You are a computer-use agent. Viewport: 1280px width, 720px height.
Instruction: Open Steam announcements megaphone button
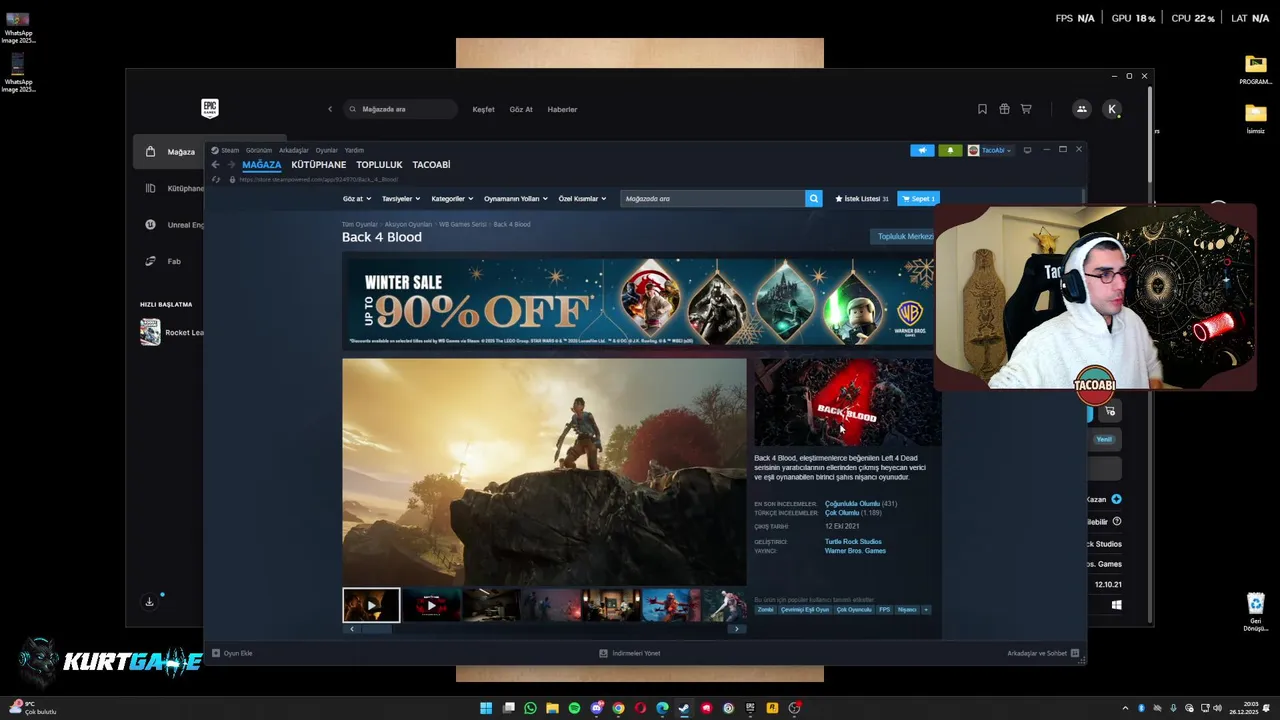tap(922, 150)
